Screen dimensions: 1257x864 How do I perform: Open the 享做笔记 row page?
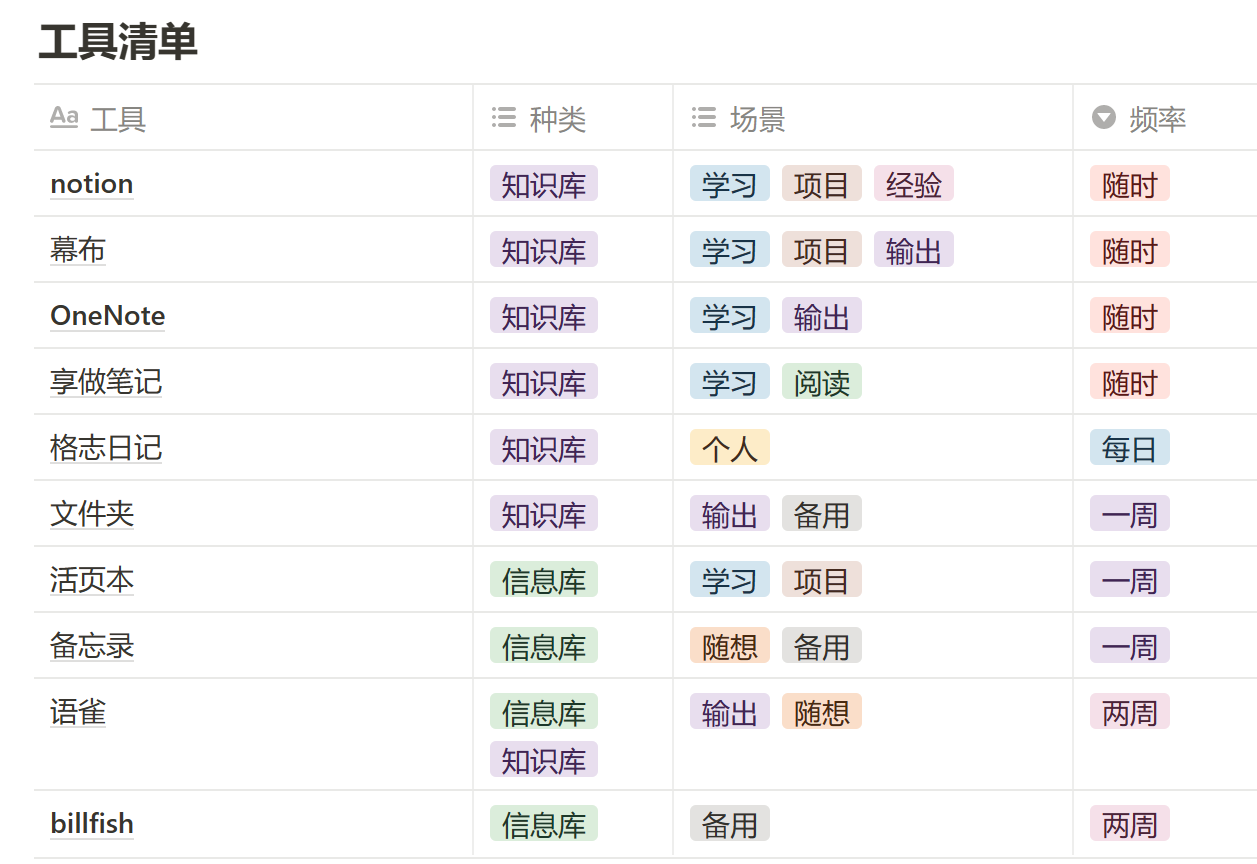[106, 382]
